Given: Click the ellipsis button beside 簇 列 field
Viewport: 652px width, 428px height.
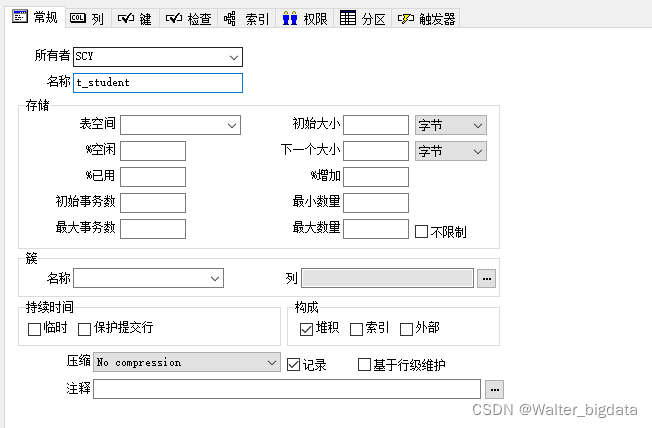Looking at the screenshot, I should [487, 278].
